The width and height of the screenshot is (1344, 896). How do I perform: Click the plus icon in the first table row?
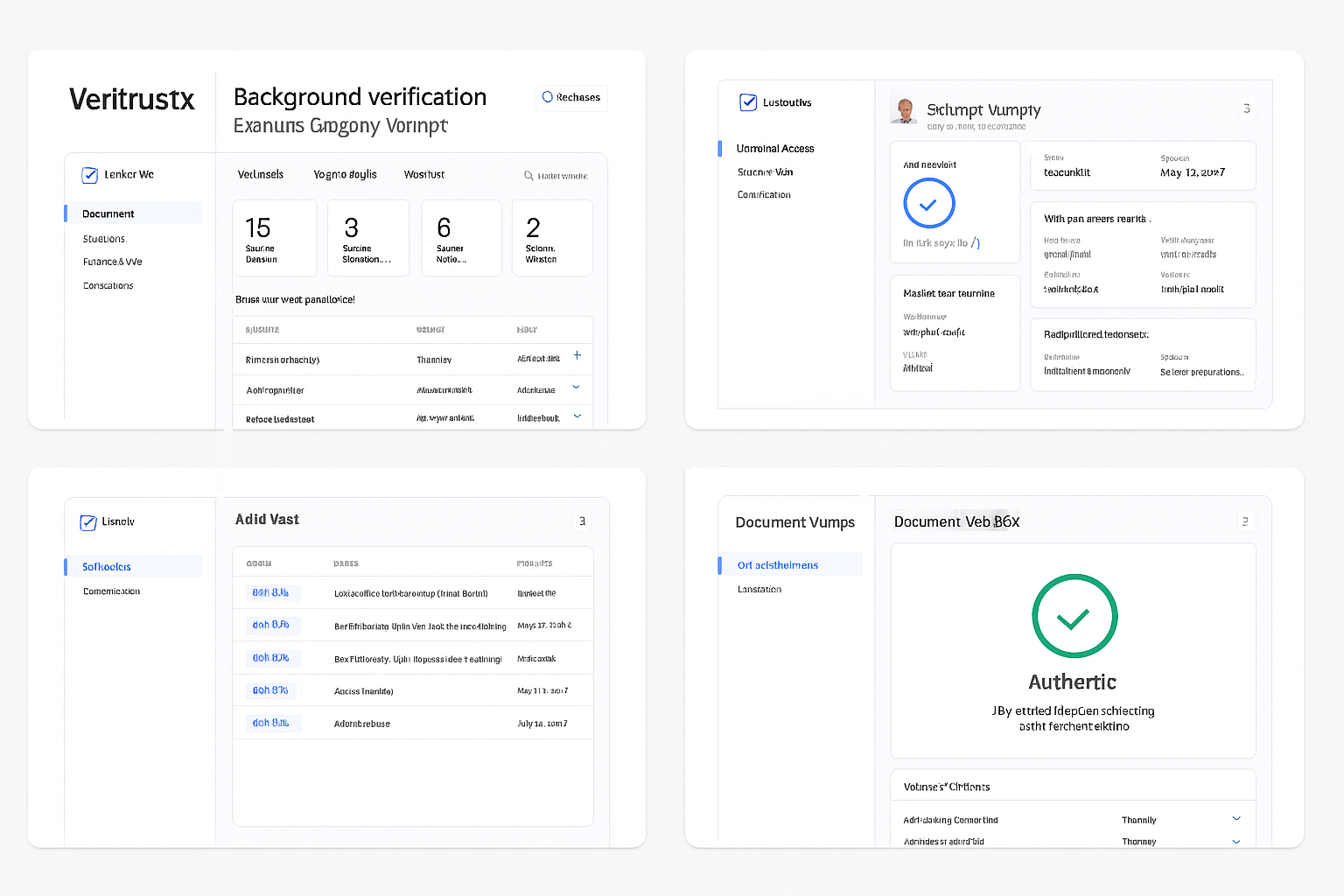577,358
